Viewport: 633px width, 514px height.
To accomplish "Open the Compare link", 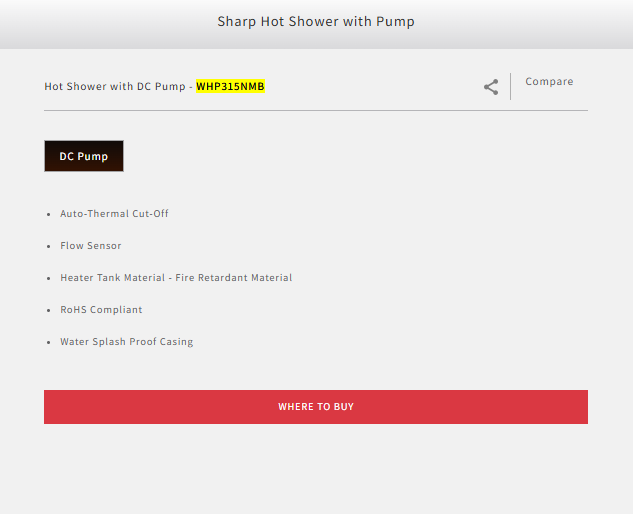I will [549, 82].
